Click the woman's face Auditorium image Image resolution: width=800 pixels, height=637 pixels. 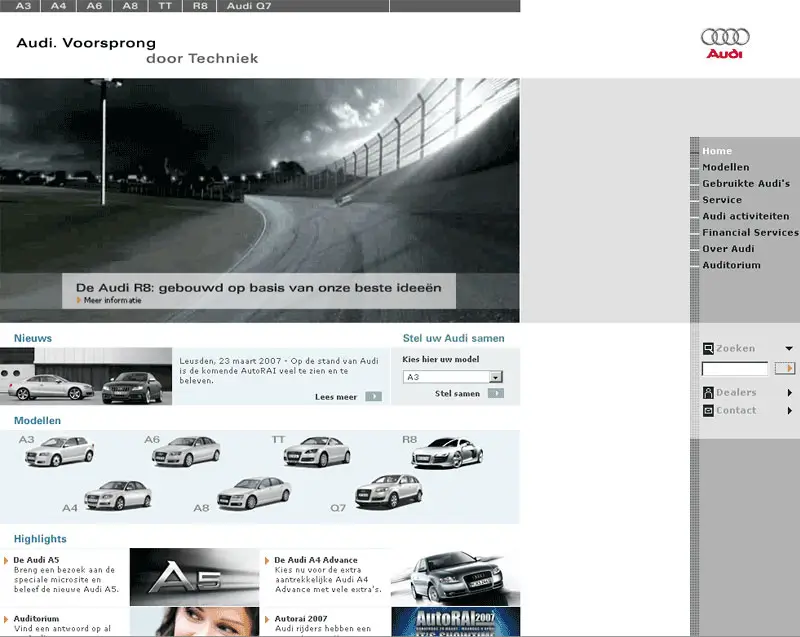click(194, 622)
